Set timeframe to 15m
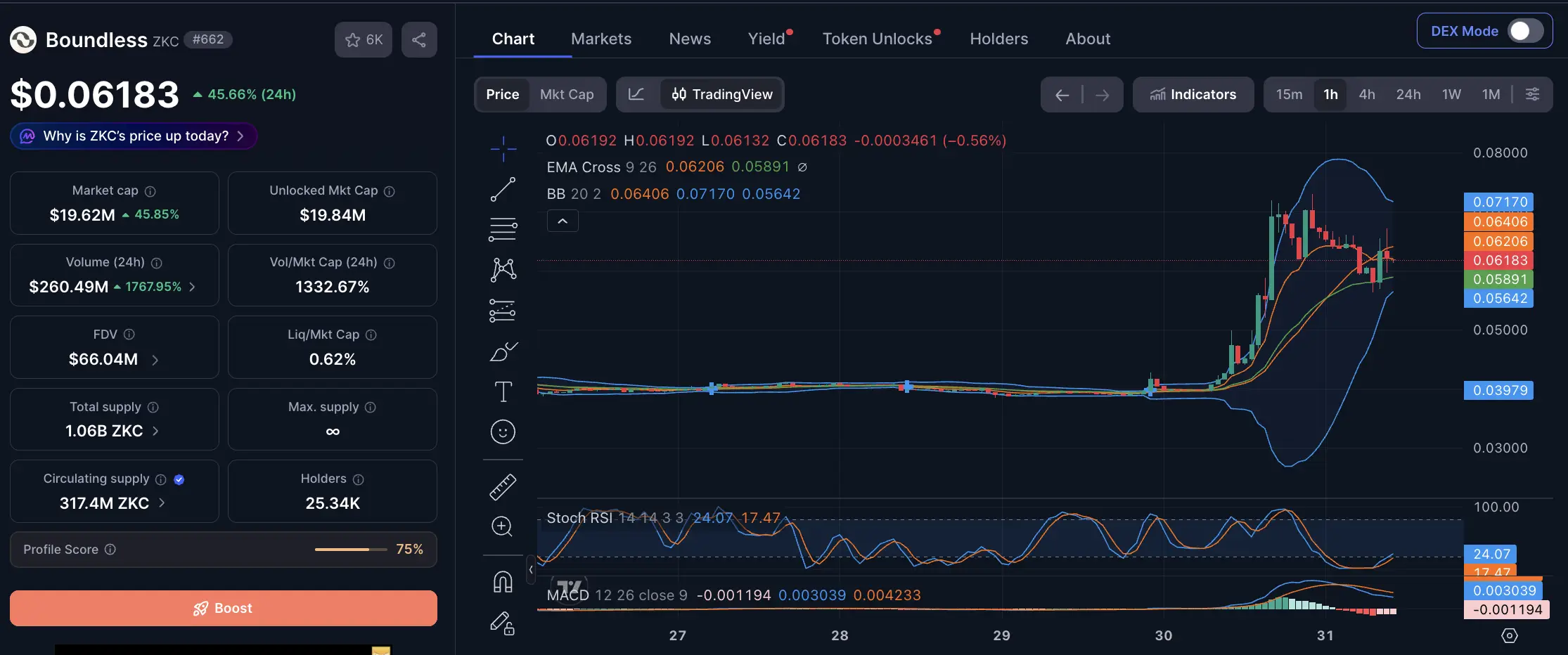The height and width of the screenshot is (655, 1568). coord(1289,94)
